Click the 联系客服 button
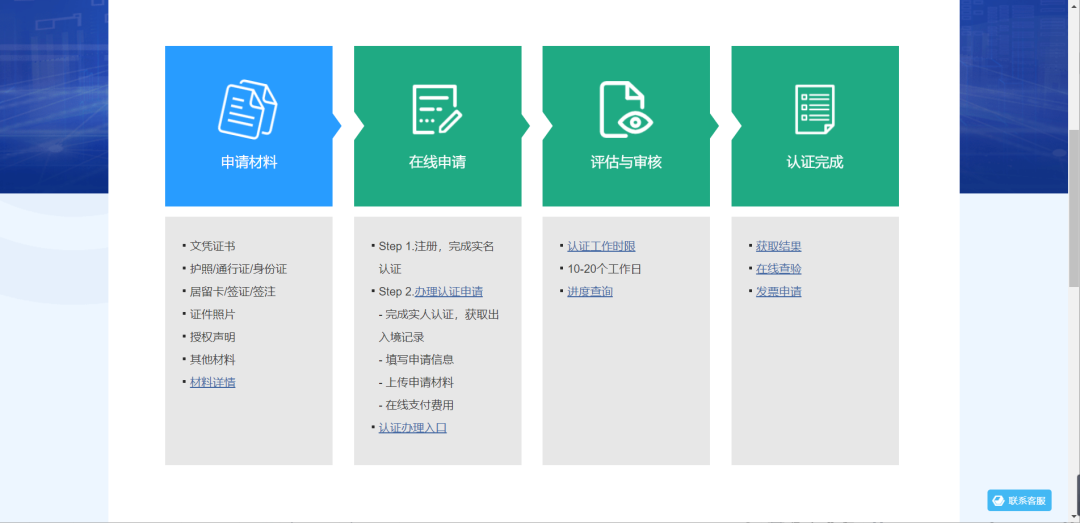Viewport: 1080px width, 523px height. pos(1019,501)
